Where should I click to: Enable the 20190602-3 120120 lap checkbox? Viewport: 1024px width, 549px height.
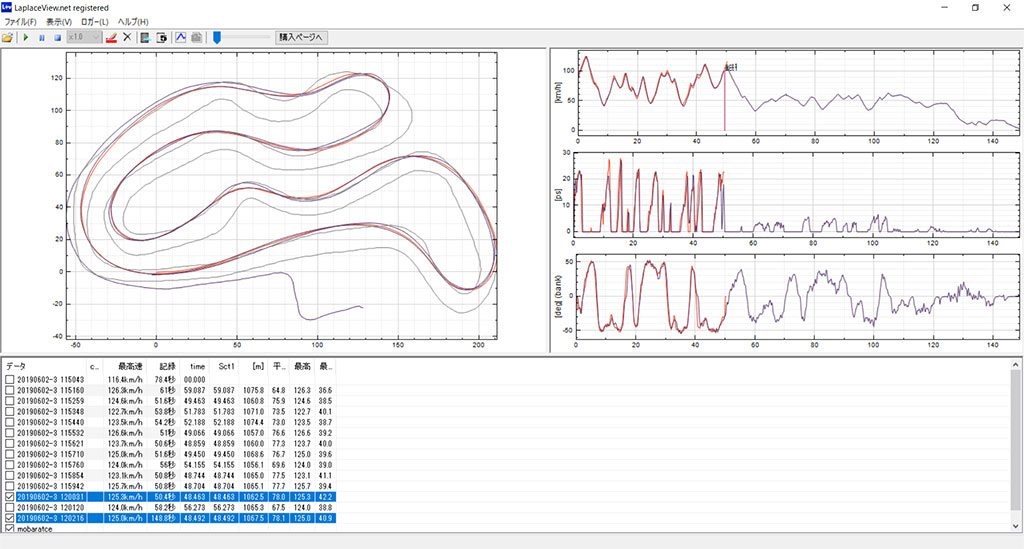coord(10,507)
